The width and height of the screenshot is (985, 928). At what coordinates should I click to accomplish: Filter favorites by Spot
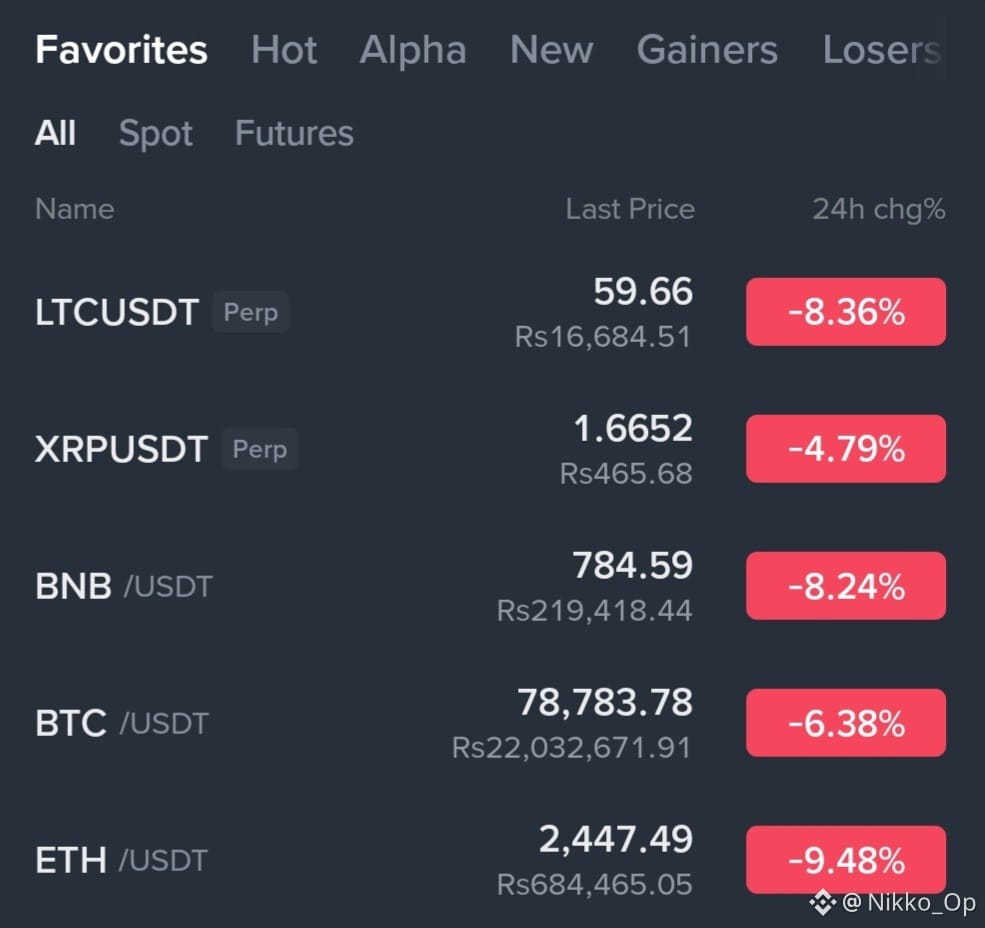pos(156,134)
